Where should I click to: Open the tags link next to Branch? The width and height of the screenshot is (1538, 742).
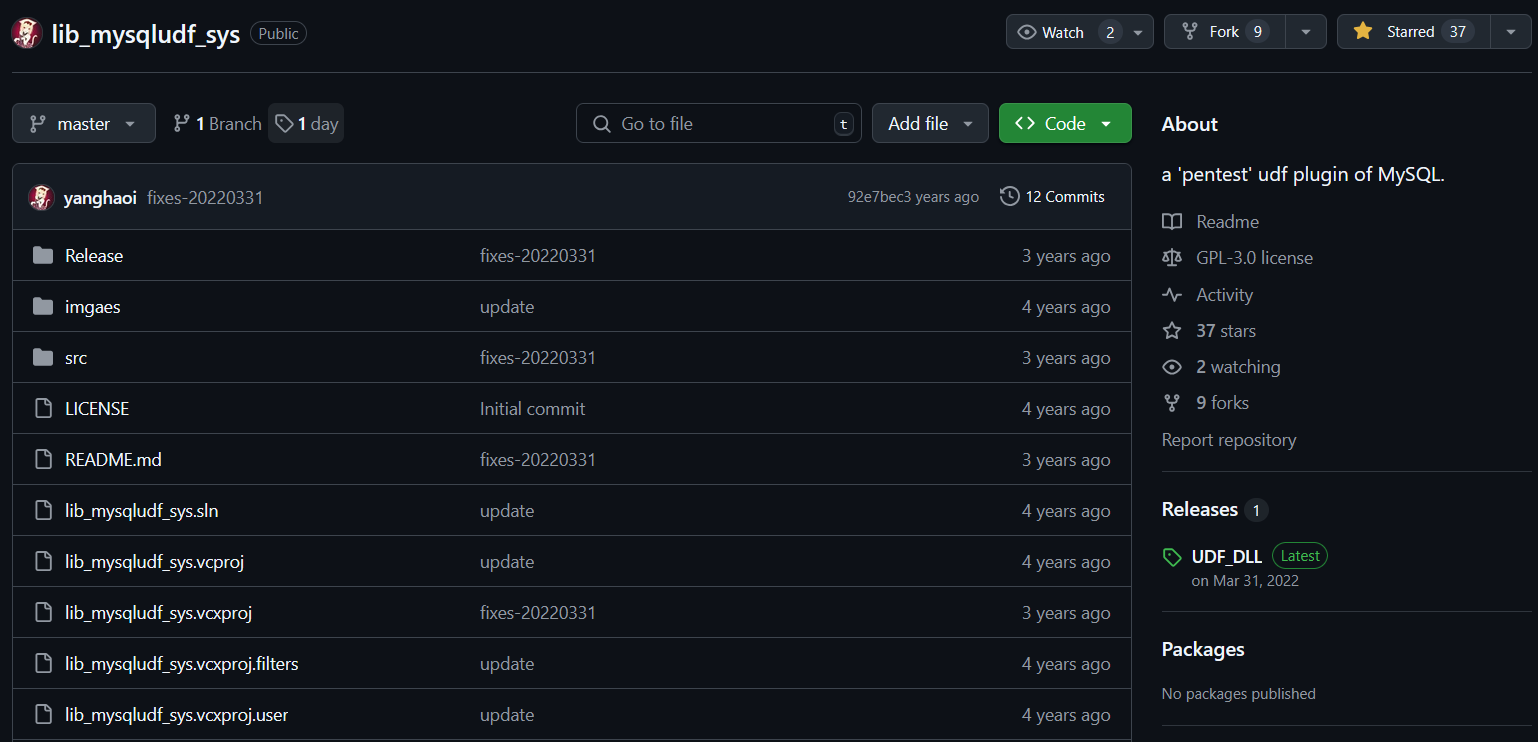(306, 123)
